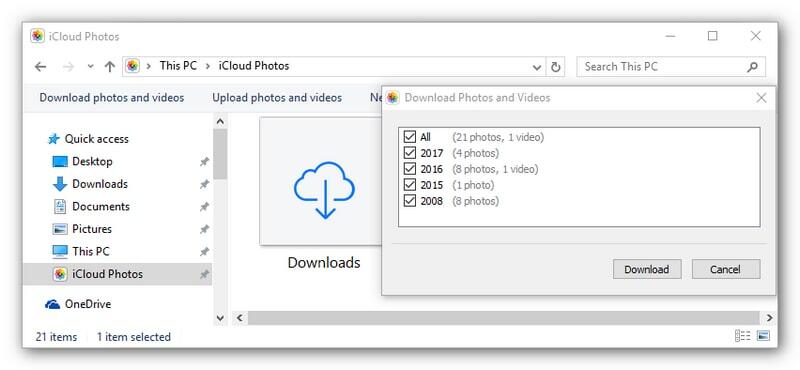Click the Search This PC field
Screen dimensions: 800x370
click(x=671, y=66)
